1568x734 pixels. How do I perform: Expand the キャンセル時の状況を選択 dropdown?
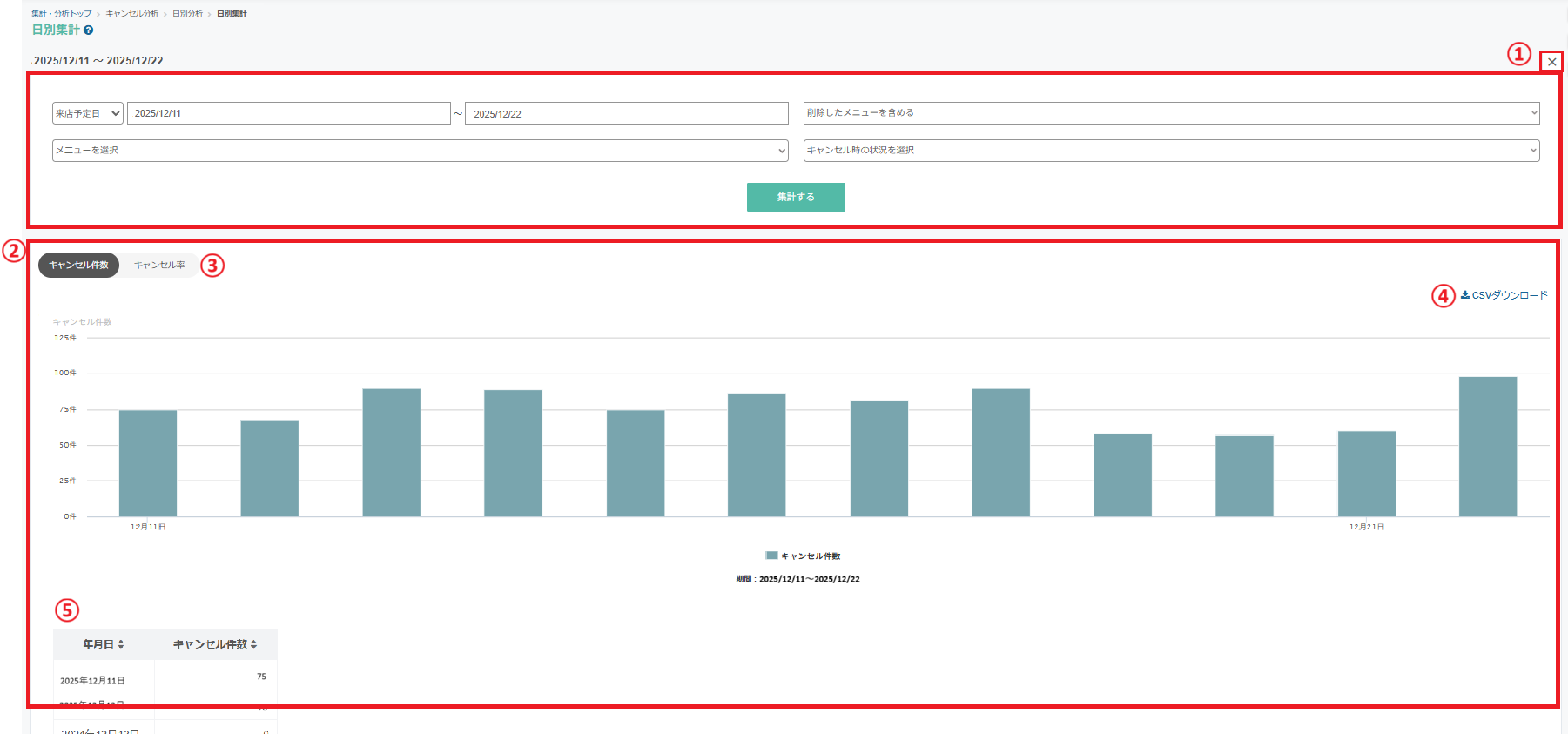pyautogui.click(x=1171, y=151)
